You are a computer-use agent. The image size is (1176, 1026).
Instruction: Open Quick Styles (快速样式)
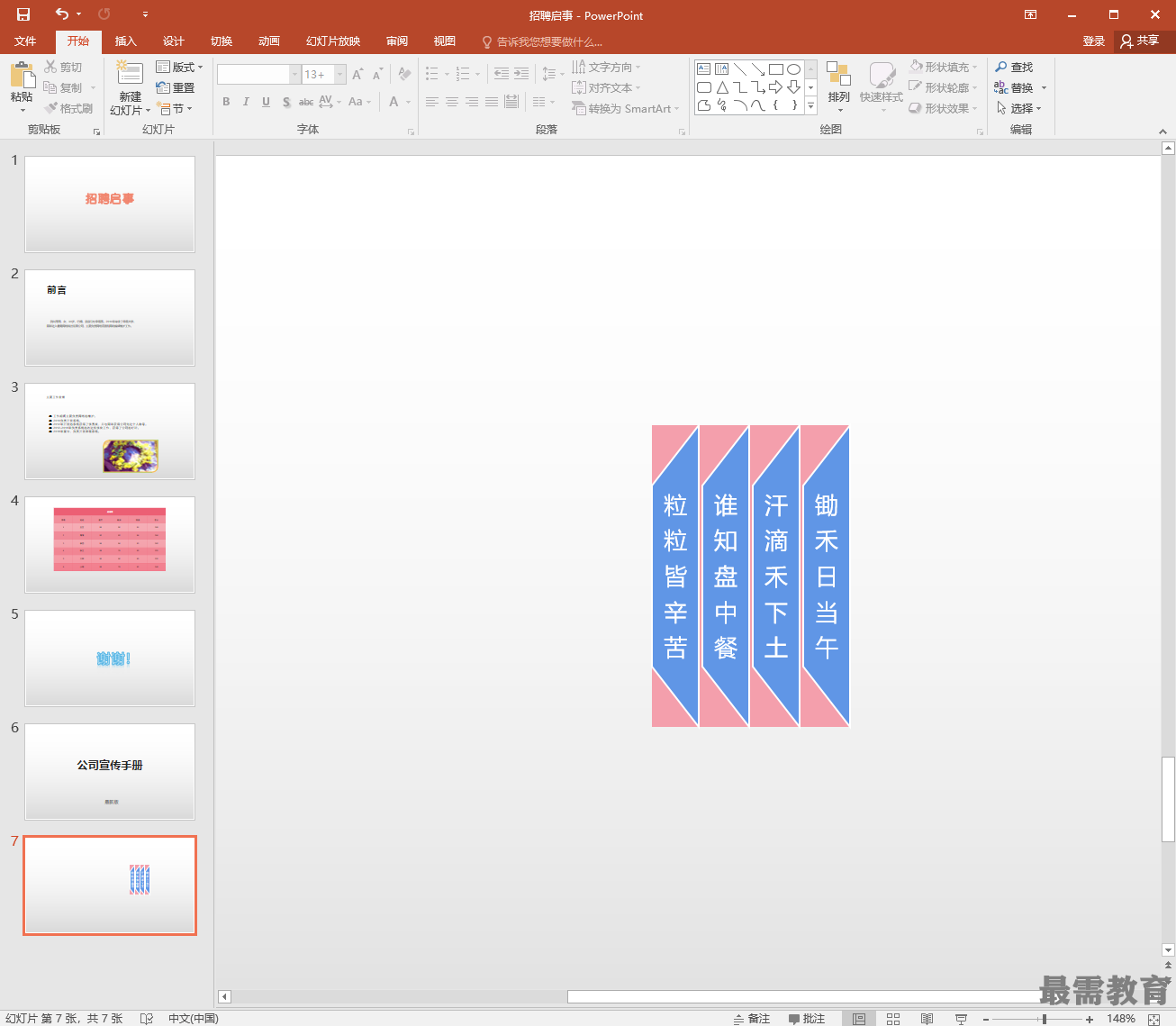click(x=881, y=87)
